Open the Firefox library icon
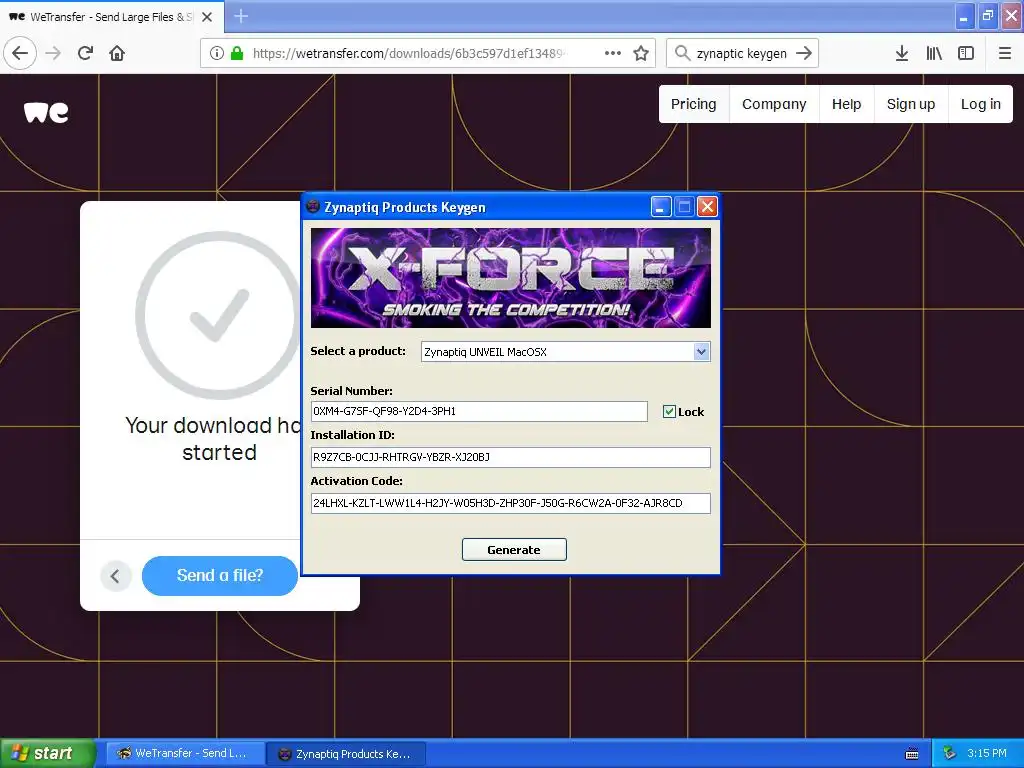Screen dimensions: 1024x768 [934, 53]
